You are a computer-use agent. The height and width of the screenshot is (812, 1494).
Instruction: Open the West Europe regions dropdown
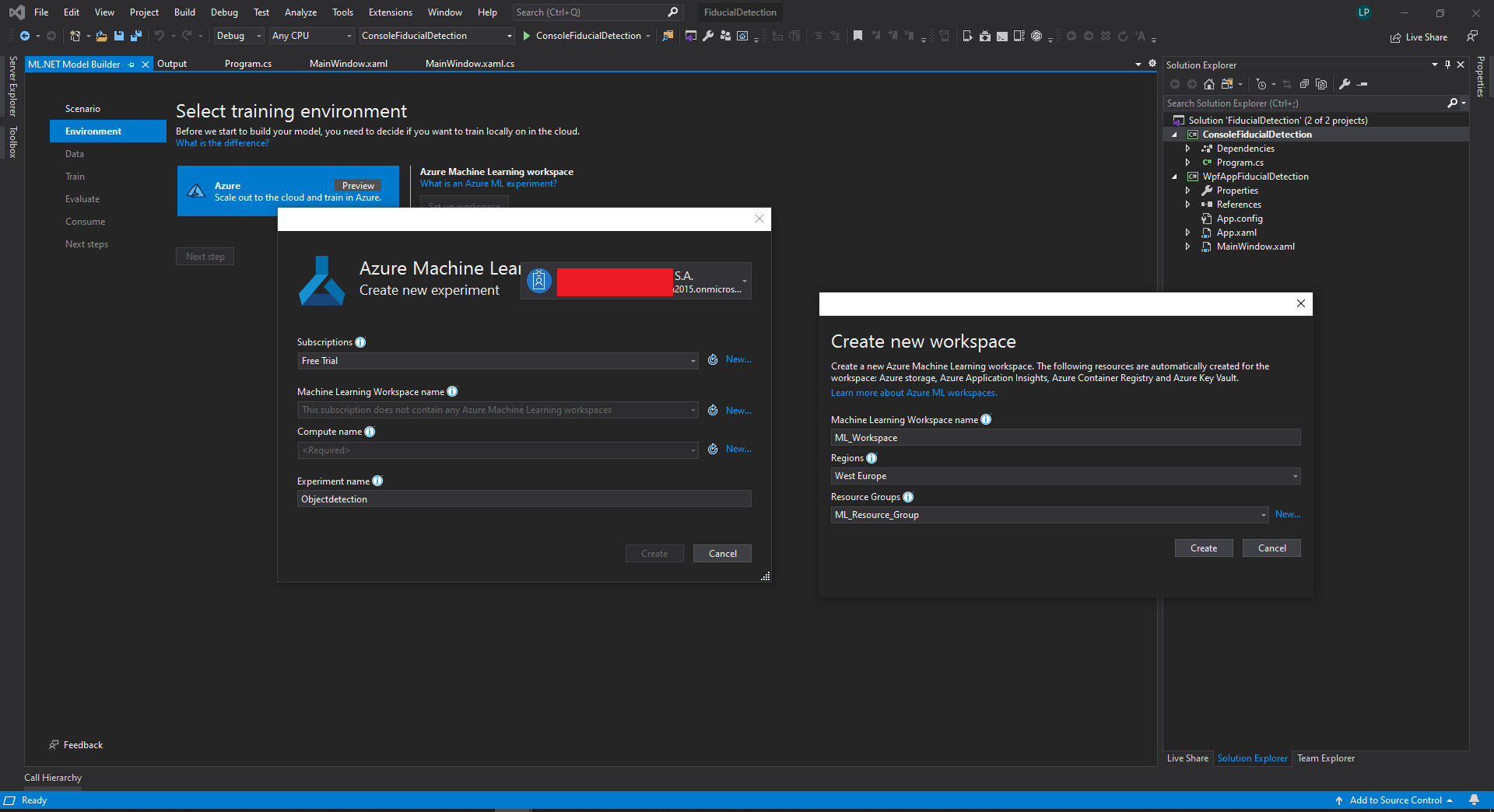pos(1065,476)
